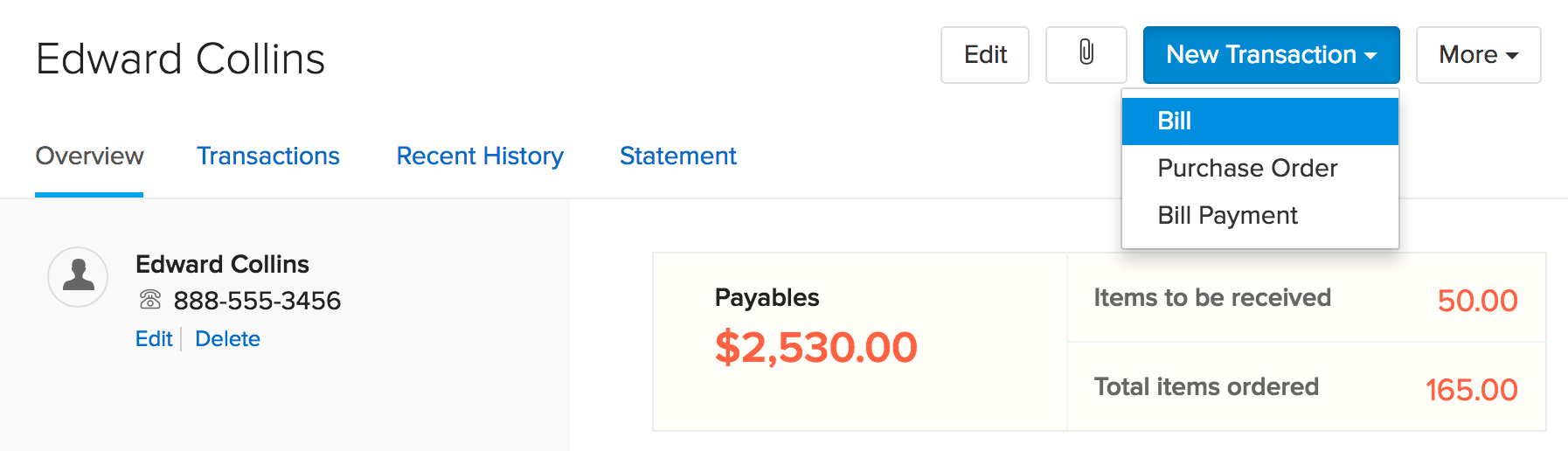
Task: Click the Payables amount $2,530.00
Action: pos(815,347)
